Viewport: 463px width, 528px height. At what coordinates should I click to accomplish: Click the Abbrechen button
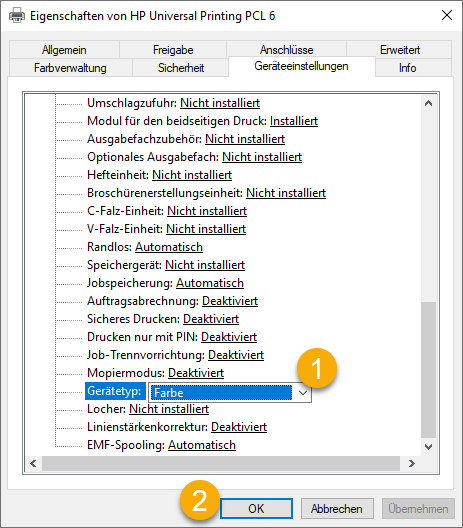point(337,508)
